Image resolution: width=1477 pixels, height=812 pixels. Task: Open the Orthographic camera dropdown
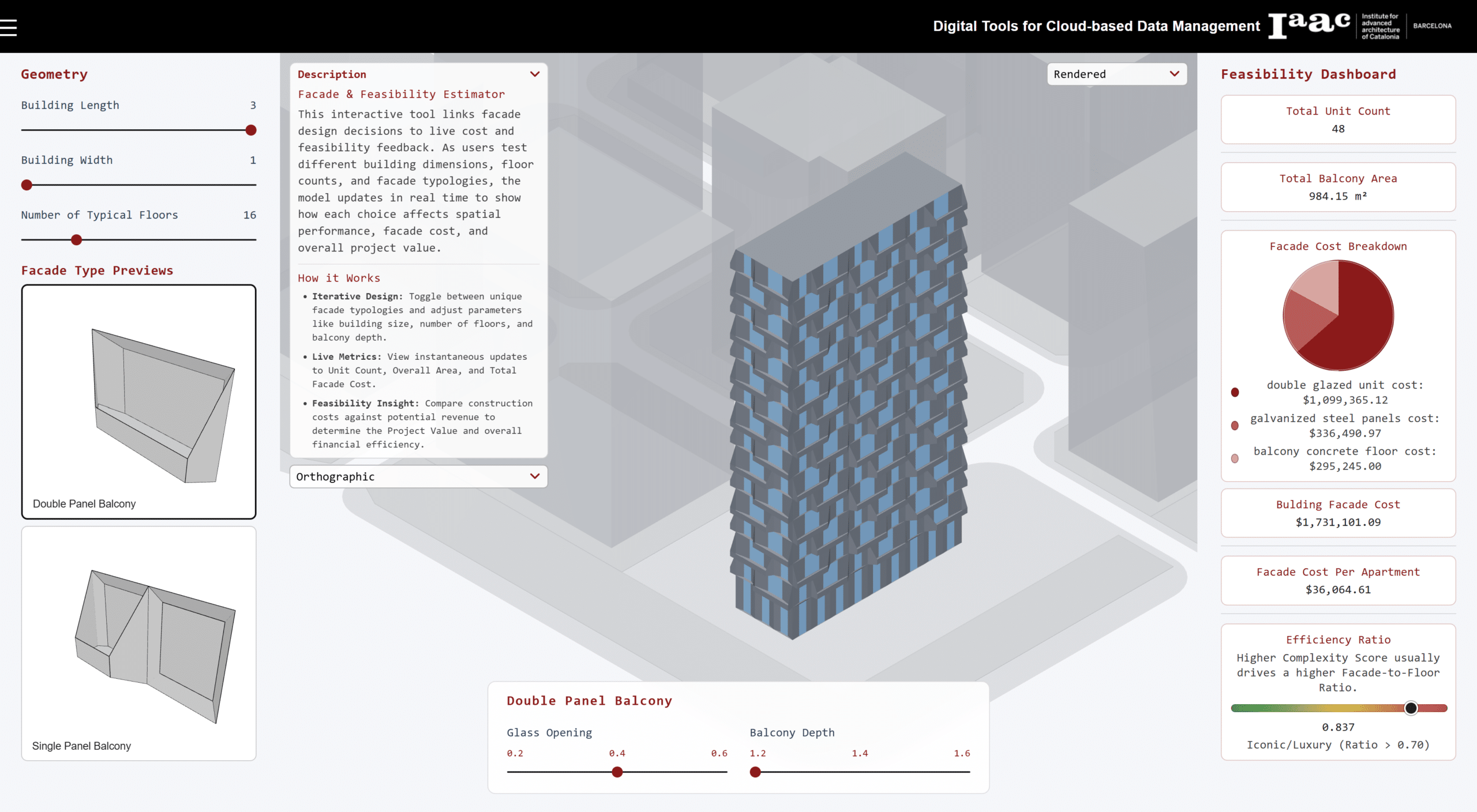coord(418,476)
